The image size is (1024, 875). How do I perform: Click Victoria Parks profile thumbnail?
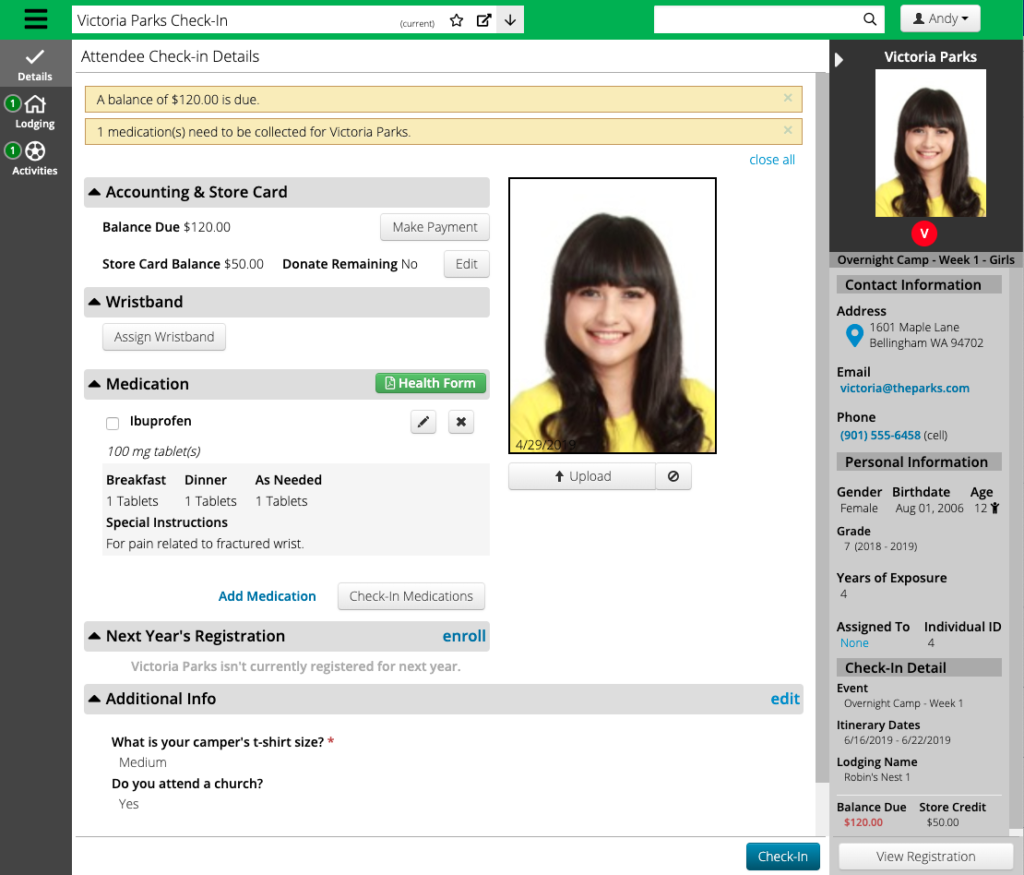[x=930, y=143]
